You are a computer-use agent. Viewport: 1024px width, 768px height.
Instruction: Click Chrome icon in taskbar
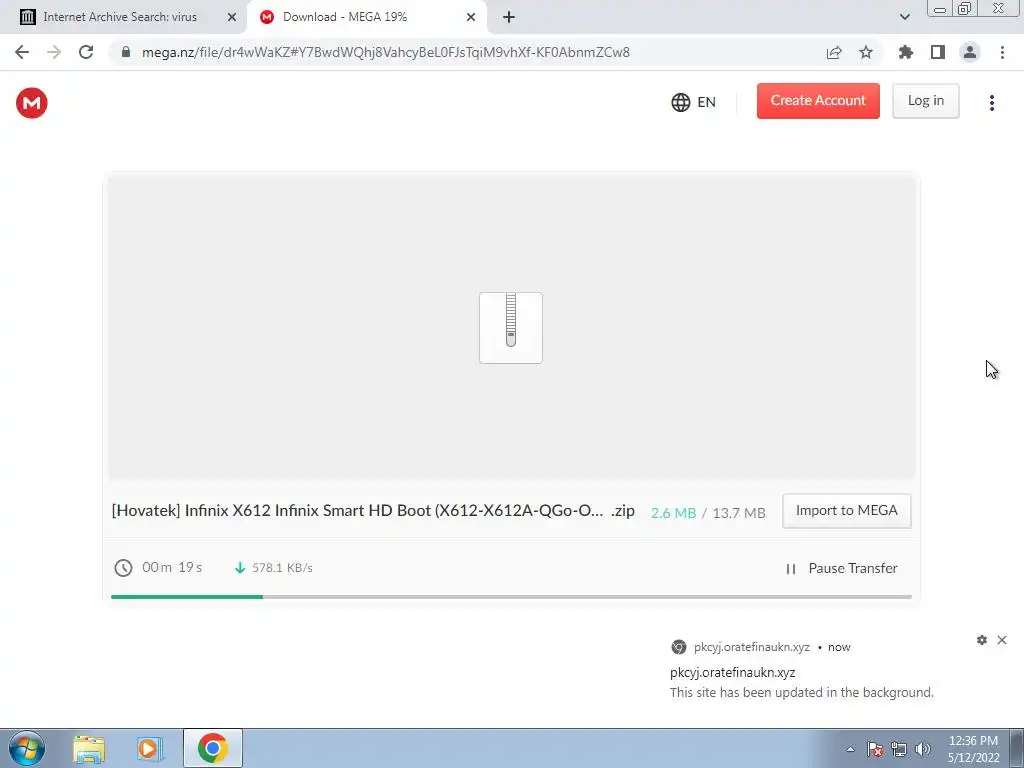tap(212, 748)
